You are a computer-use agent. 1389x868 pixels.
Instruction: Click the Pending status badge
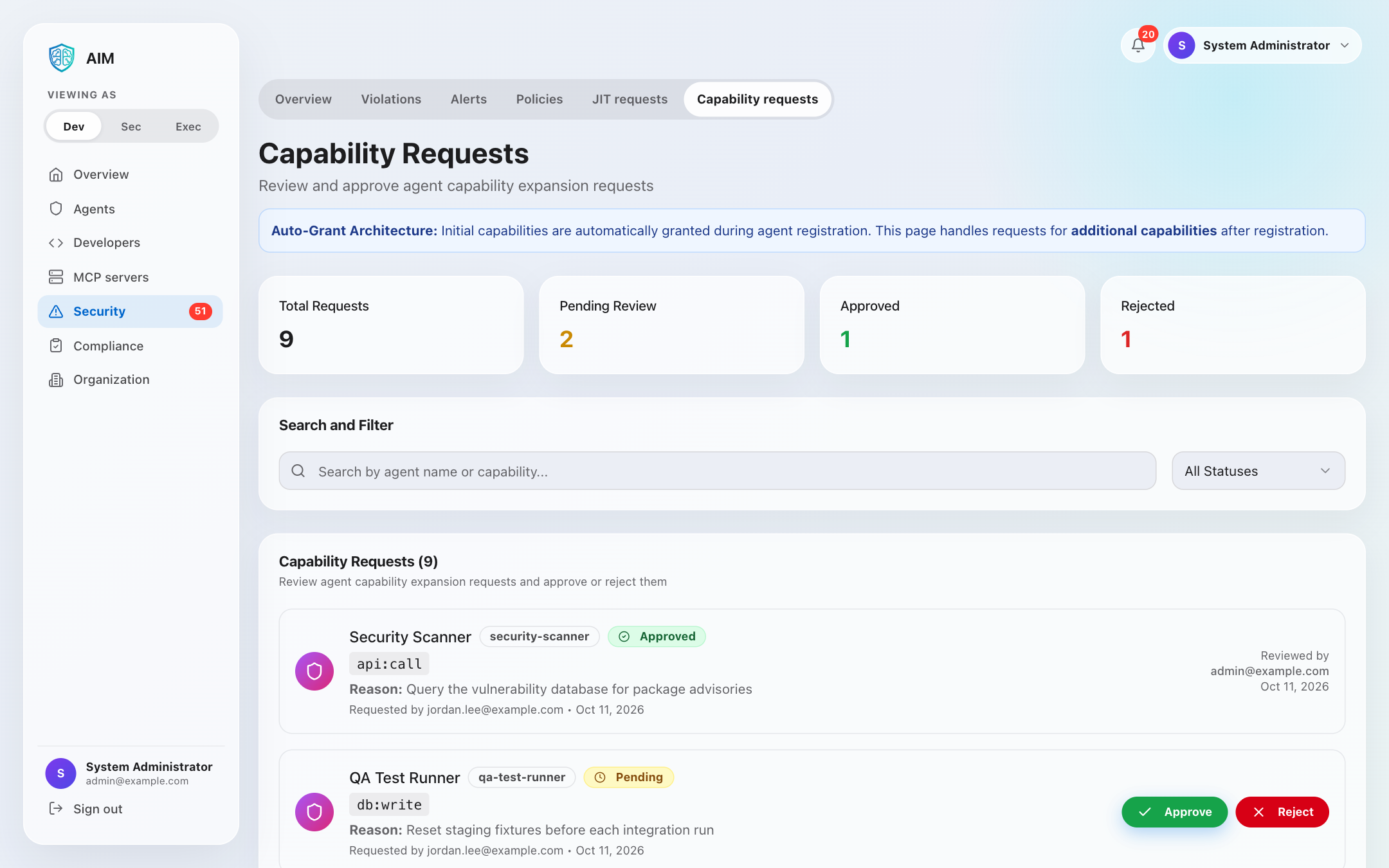click(x=629, y=777)
